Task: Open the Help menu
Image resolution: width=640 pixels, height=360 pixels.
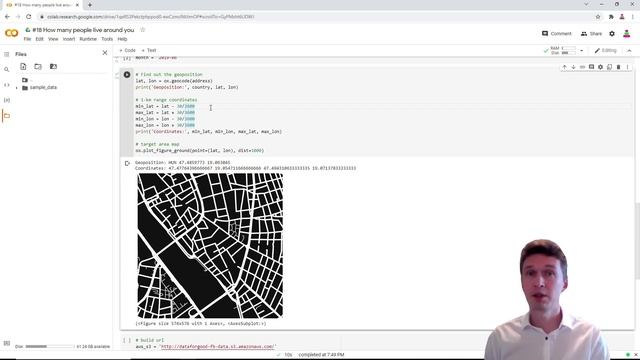Action: click(x=122, y=39)
